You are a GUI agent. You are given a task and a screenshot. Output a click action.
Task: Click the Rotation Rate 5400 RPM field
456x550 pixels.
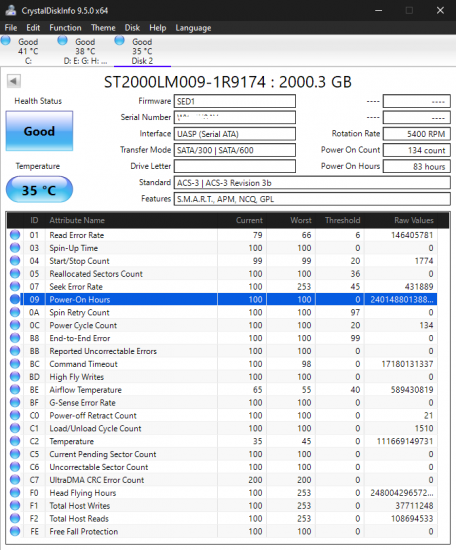tap(416, 134)
